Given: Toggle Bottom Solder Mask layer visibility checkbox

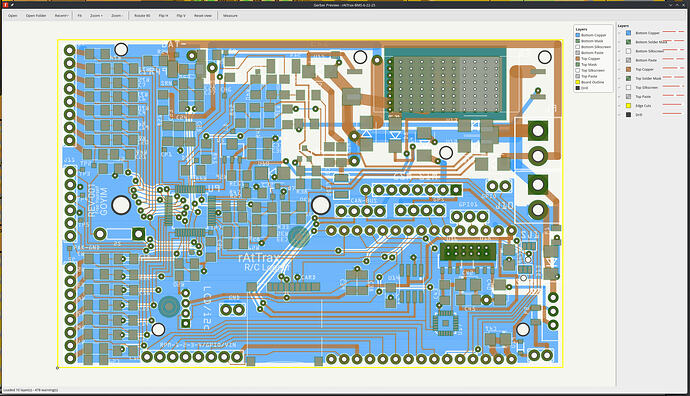Looking at the screenshot, I should [620, 42].
